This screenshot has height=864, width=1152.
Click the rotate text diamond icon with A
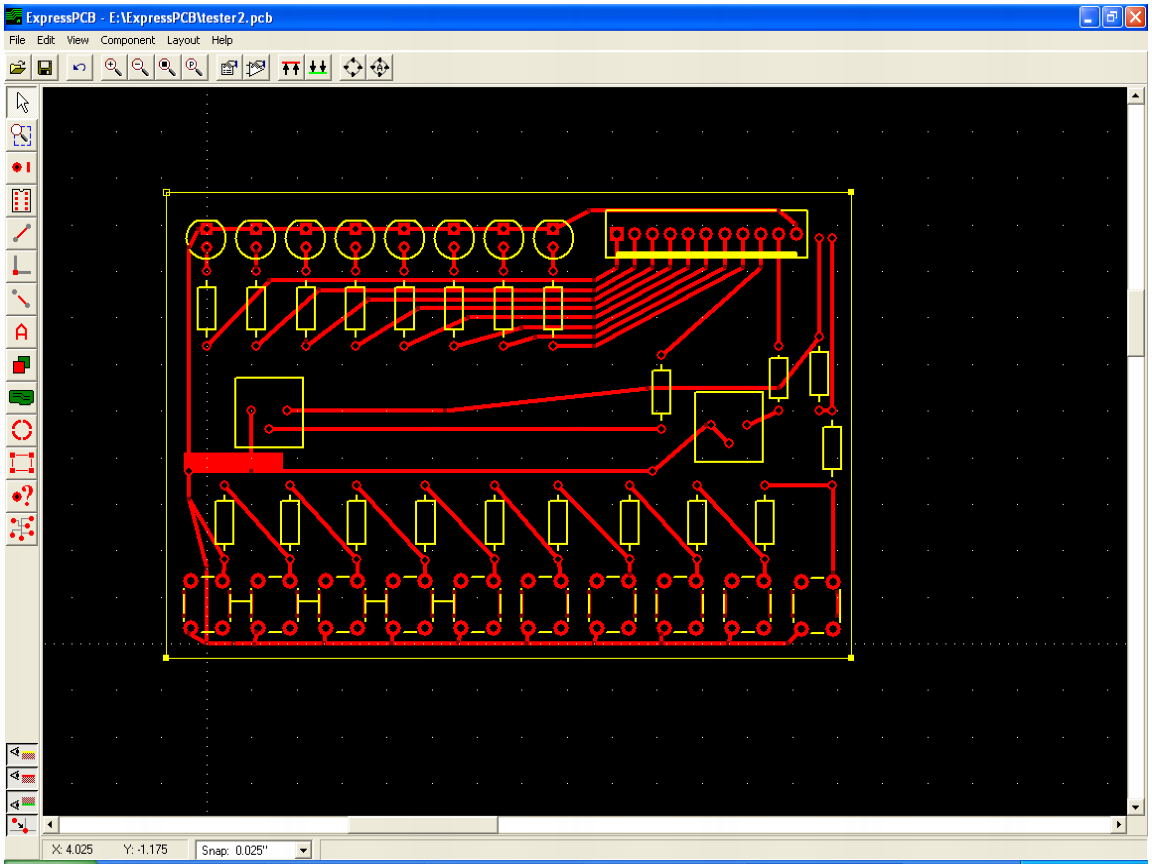tap(380, 68)
